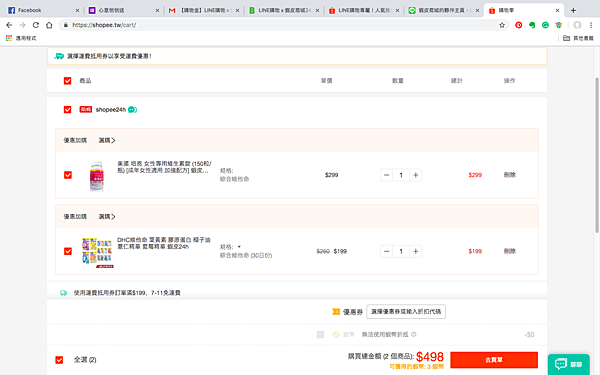Uncheck the $299 vitamin product checkbox
Image resolution: width=600 pixels, height=375 pixels.
click(x=68, y=175)
